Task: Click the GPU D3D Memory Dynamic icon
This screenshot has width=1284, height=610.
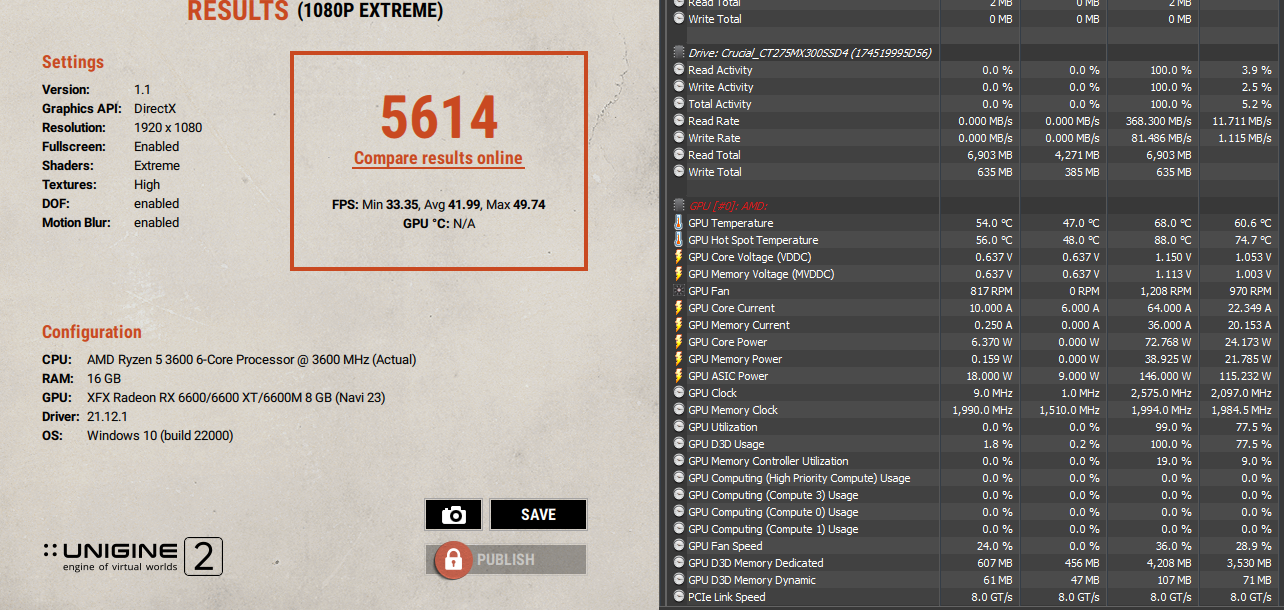Action: pyautogui.click(x=679, y=580)
